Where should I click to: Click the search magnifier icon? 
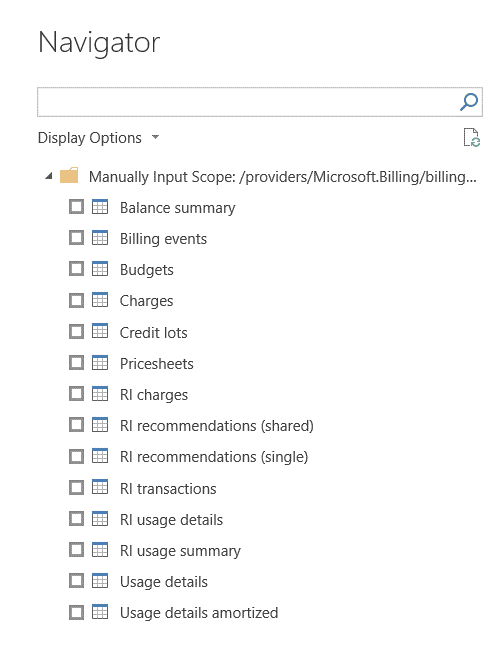point(469,102)
